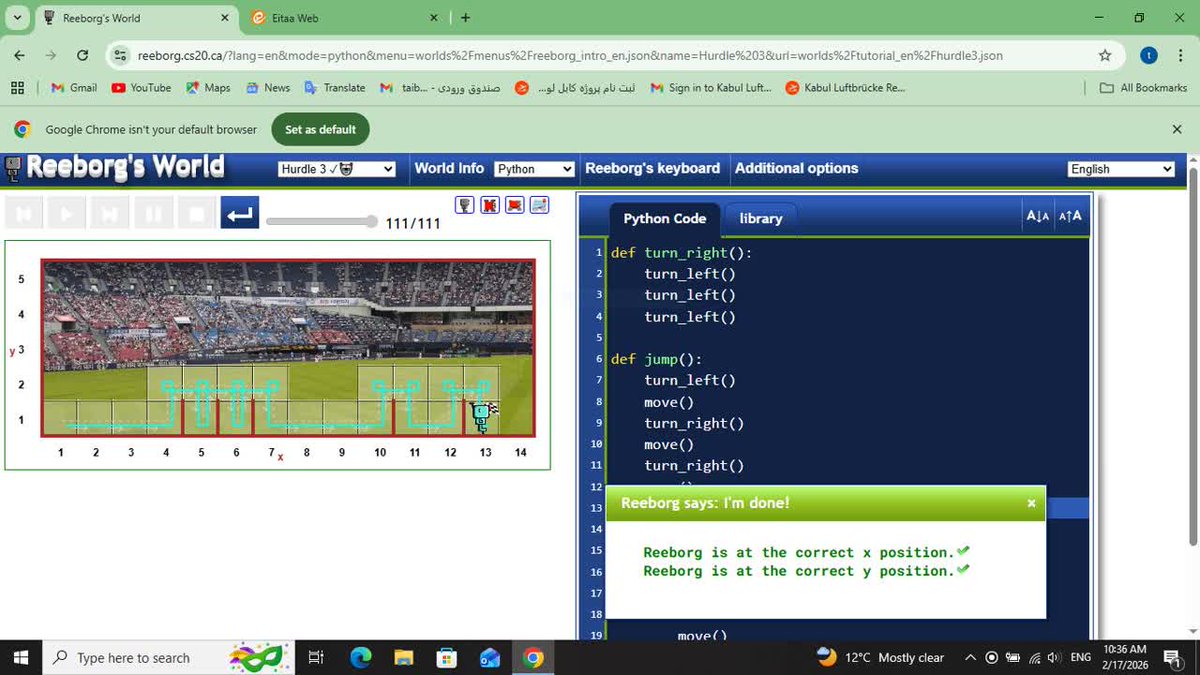Click the decrease font size (A↓A) button
The width and height of the screenshot is (1200, 675).
tap(1038, 216)
